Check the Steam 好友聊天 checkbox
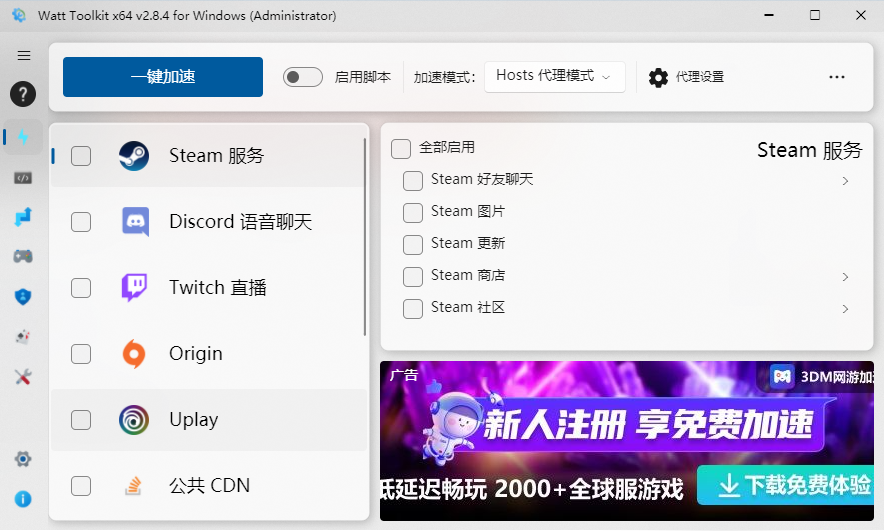The height and width of the screenshot is (531, 884). click(413, 181)
